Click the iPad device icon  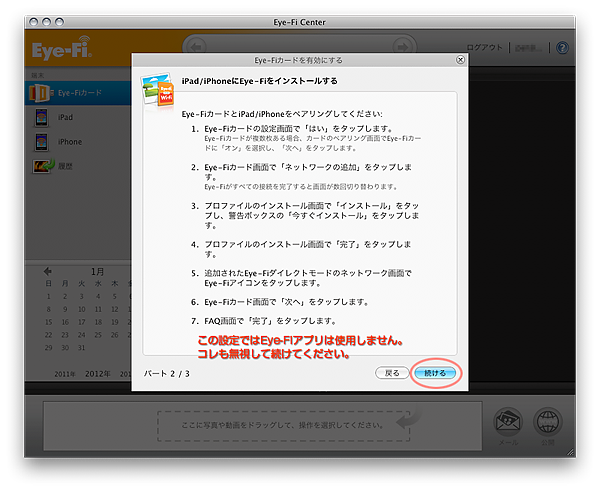coord(41,117)
